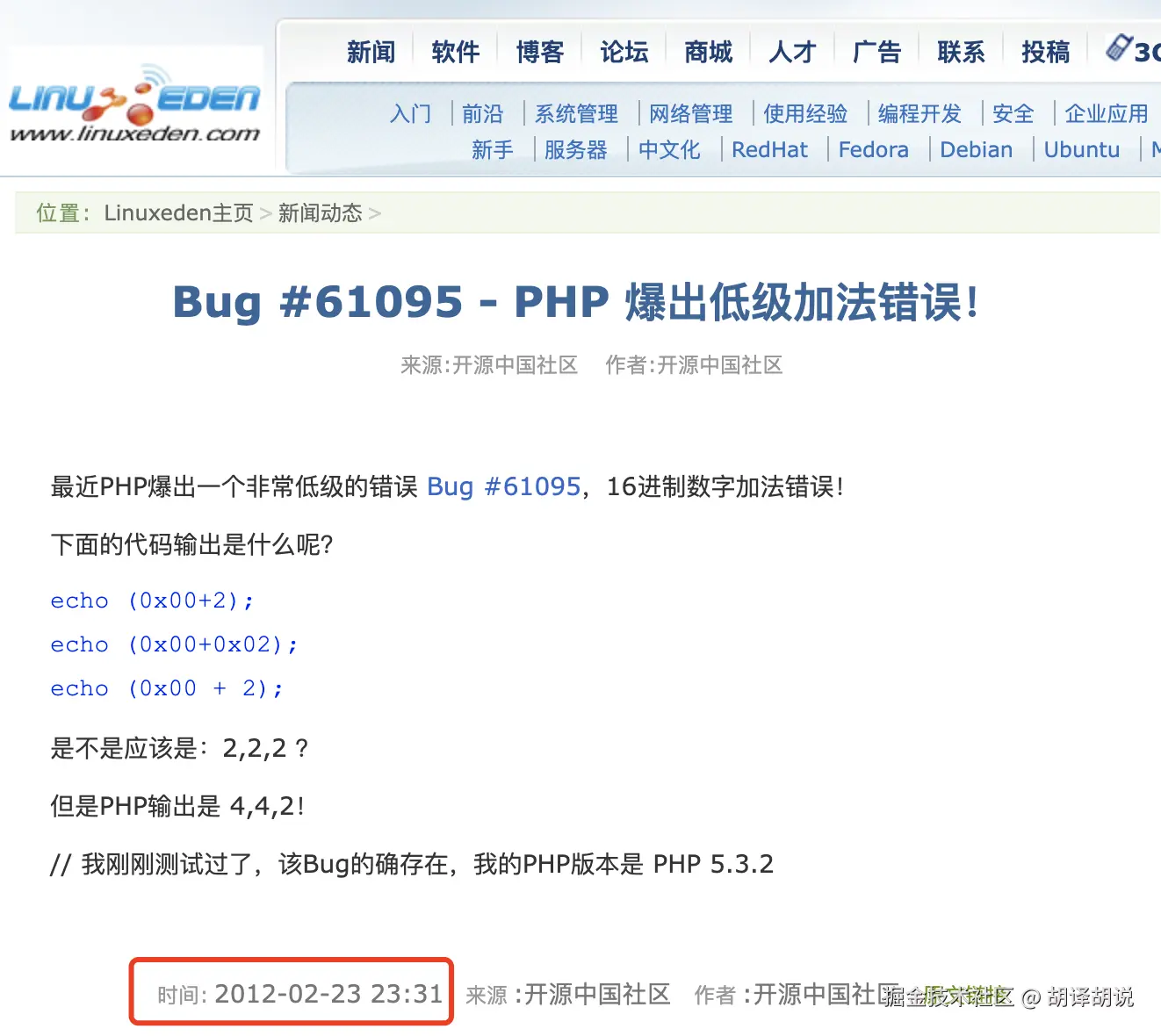Click the line 但是PHP输出是 4,4,2!
This screenshot has width=1161, height=1036.
pyautogui.click(x=177, y=806)
